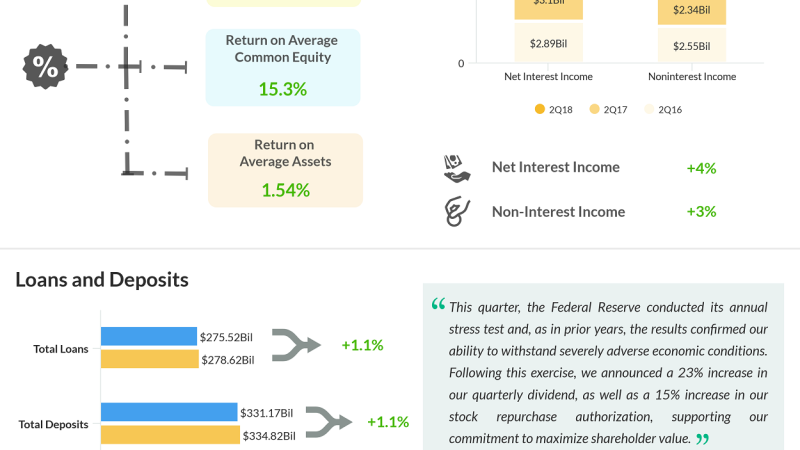Viewport: 800px width, 450px height.
Task: Click the merge arrow beside Total Loans
Action: click(x=295, y=345)
